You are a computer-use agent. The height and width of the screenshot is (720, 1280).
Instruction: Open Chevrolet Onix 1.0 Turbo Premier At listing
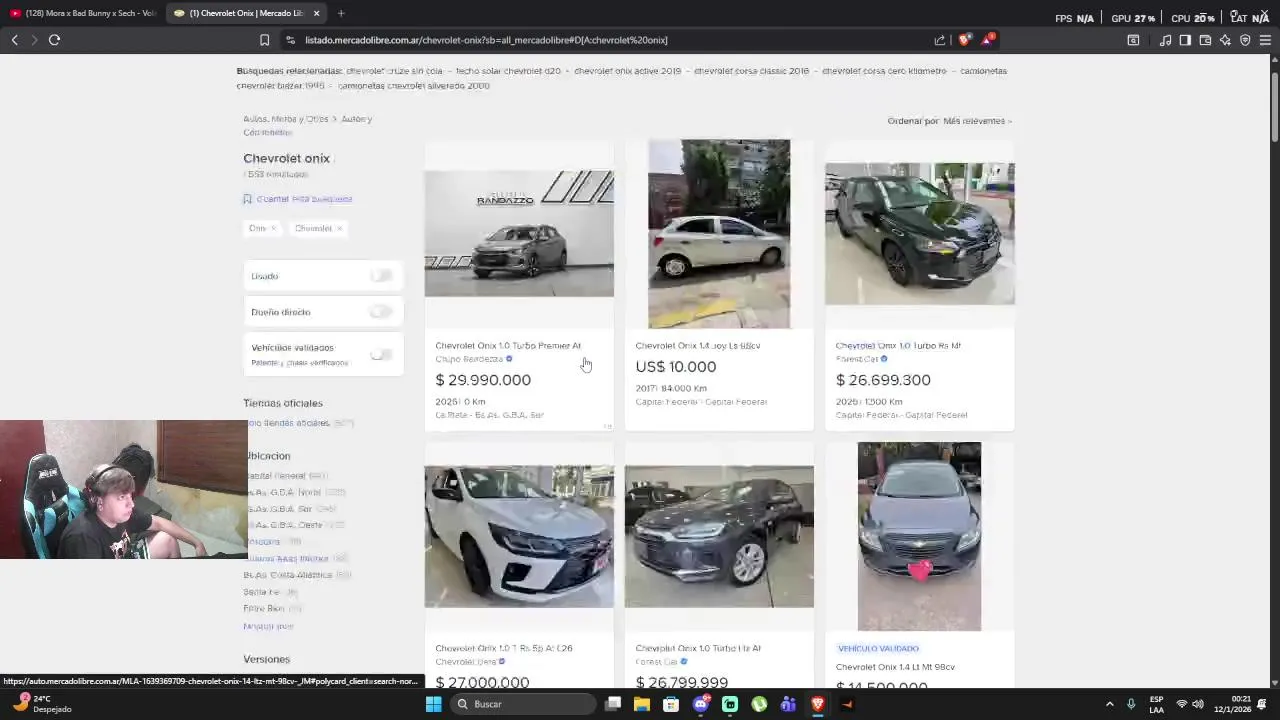(x=508, y=346)
